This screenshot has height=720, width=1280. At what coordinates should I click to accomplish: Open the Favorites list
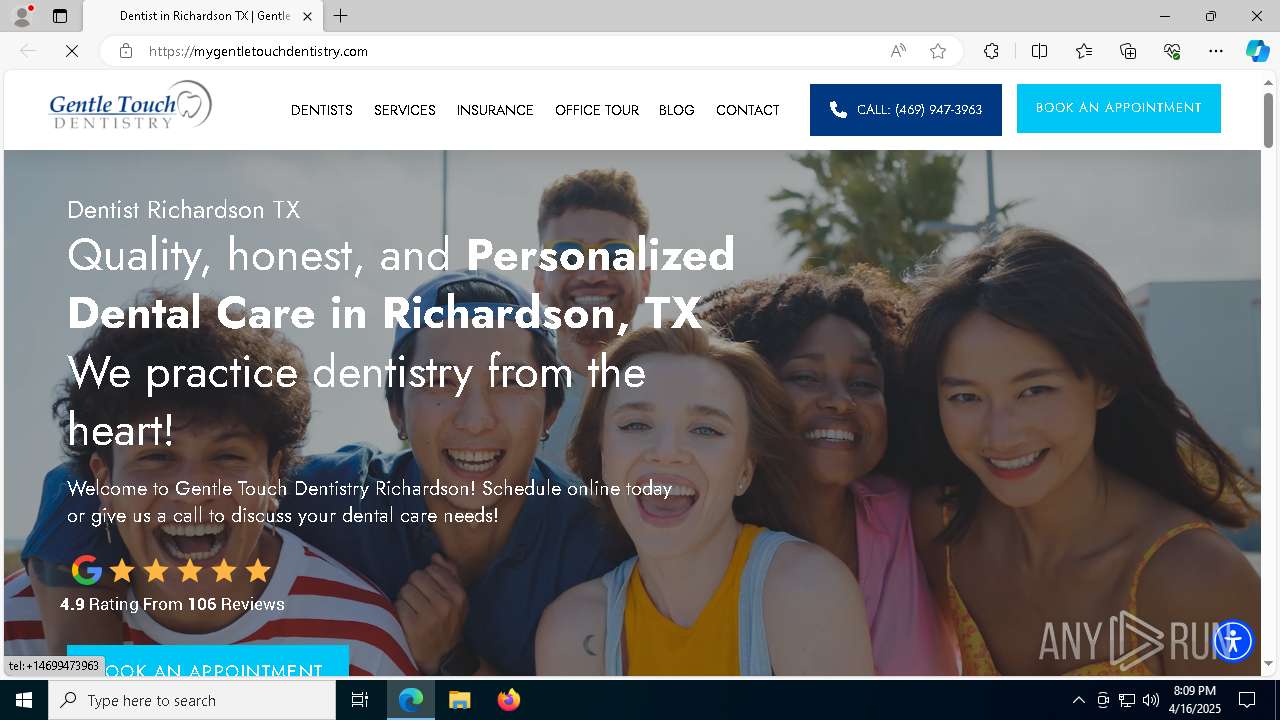[1084, 51]
